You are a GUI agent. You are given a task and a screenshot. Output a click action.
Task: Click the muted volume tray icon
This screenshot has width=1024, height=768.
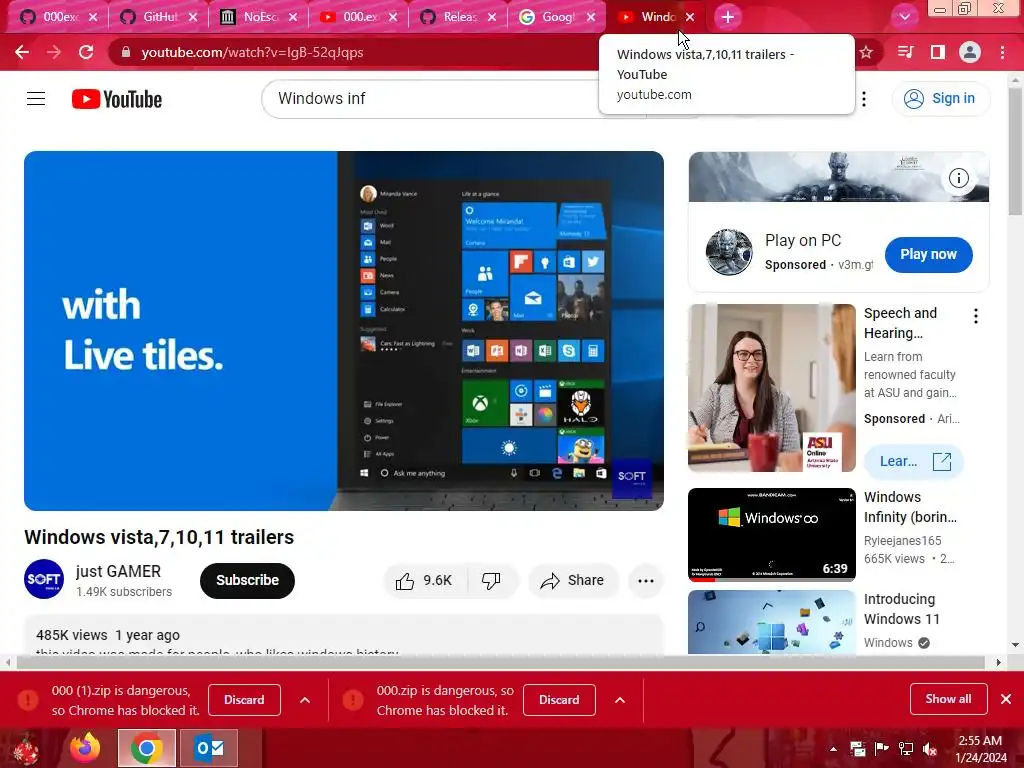point(930,749)
